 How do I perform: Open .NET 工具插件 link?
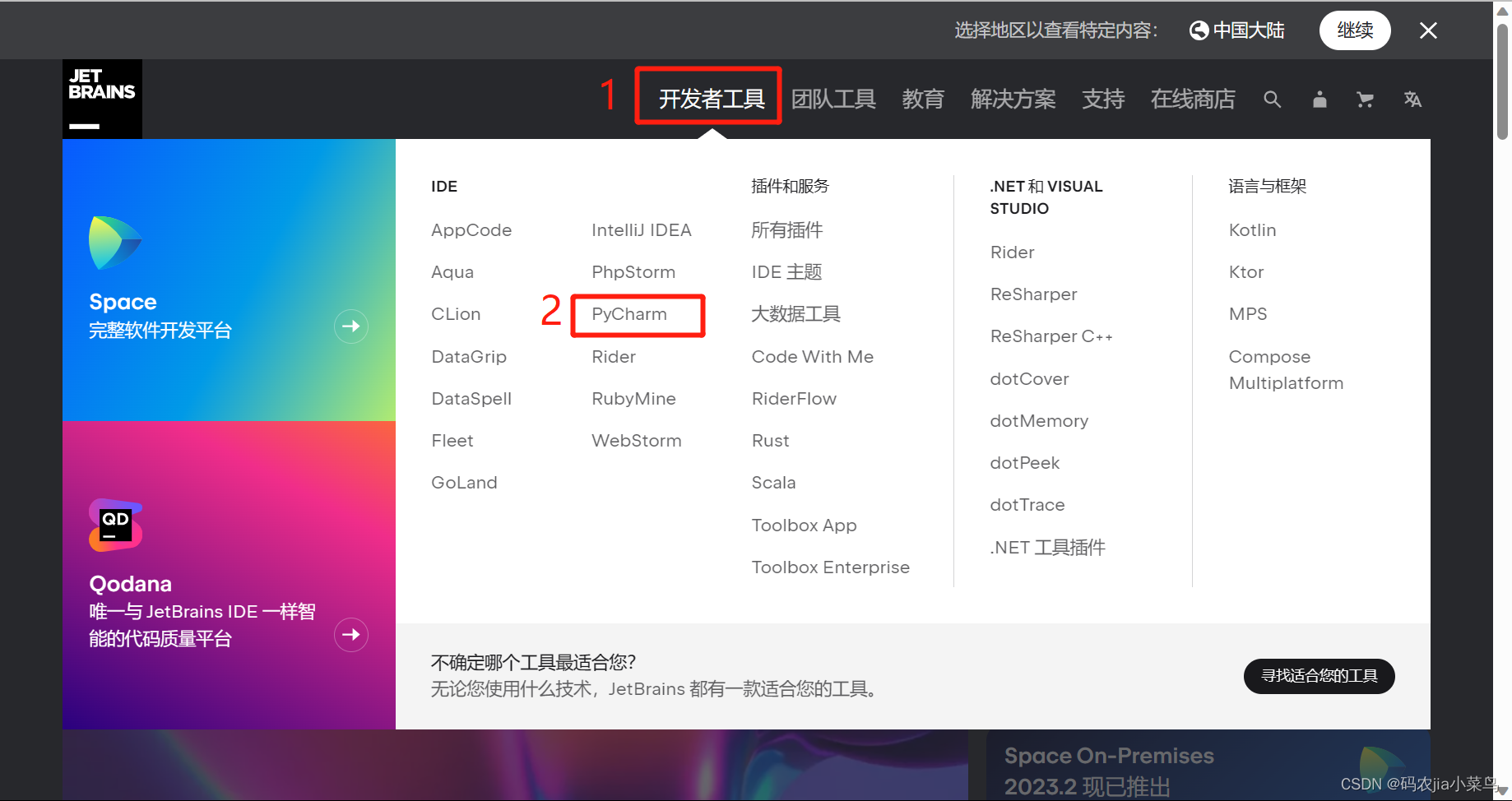1047,548
